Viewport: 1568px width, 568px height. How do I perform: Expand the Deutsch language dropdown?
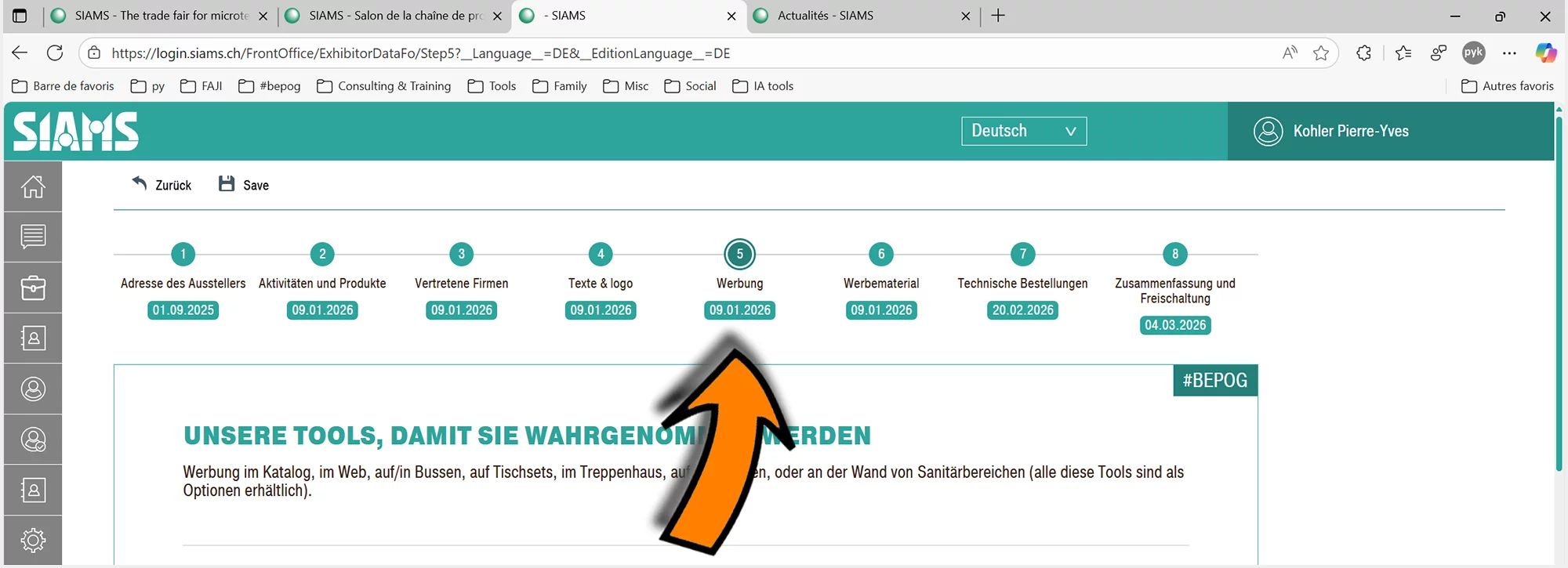[1023, 131]
